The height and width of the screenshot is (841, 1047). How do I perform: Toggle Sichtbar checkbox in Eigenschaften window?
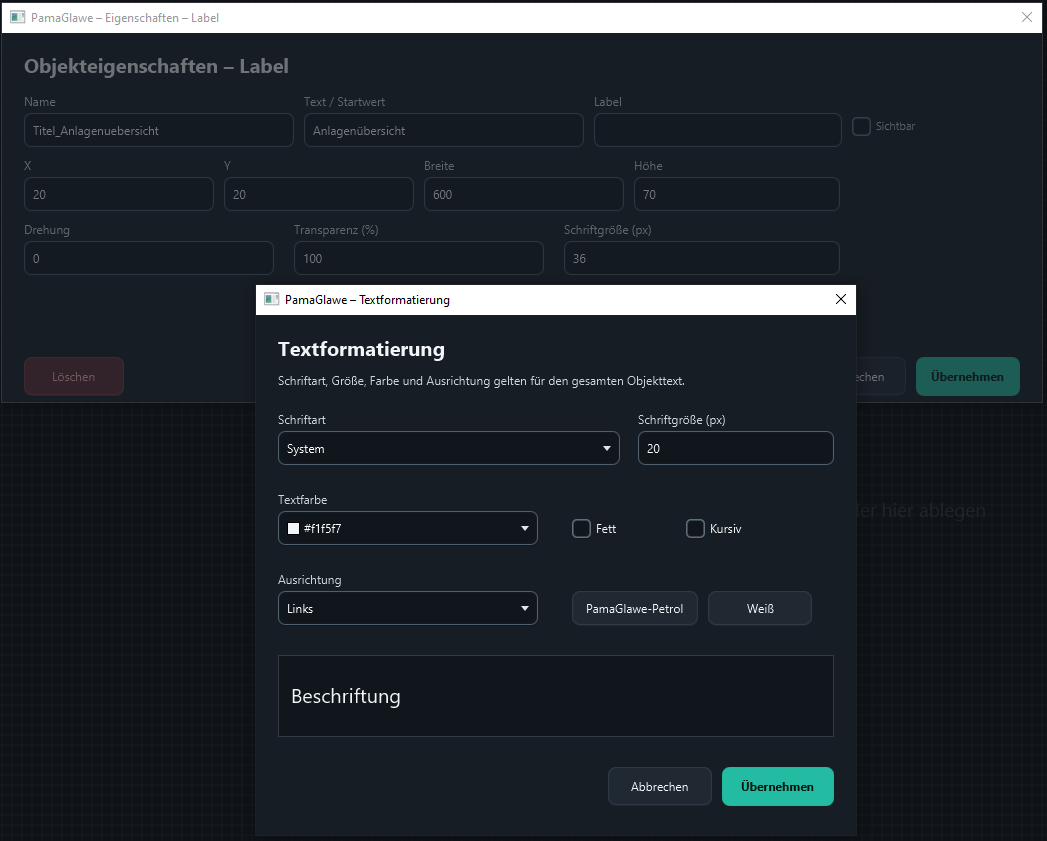[861, 126]
